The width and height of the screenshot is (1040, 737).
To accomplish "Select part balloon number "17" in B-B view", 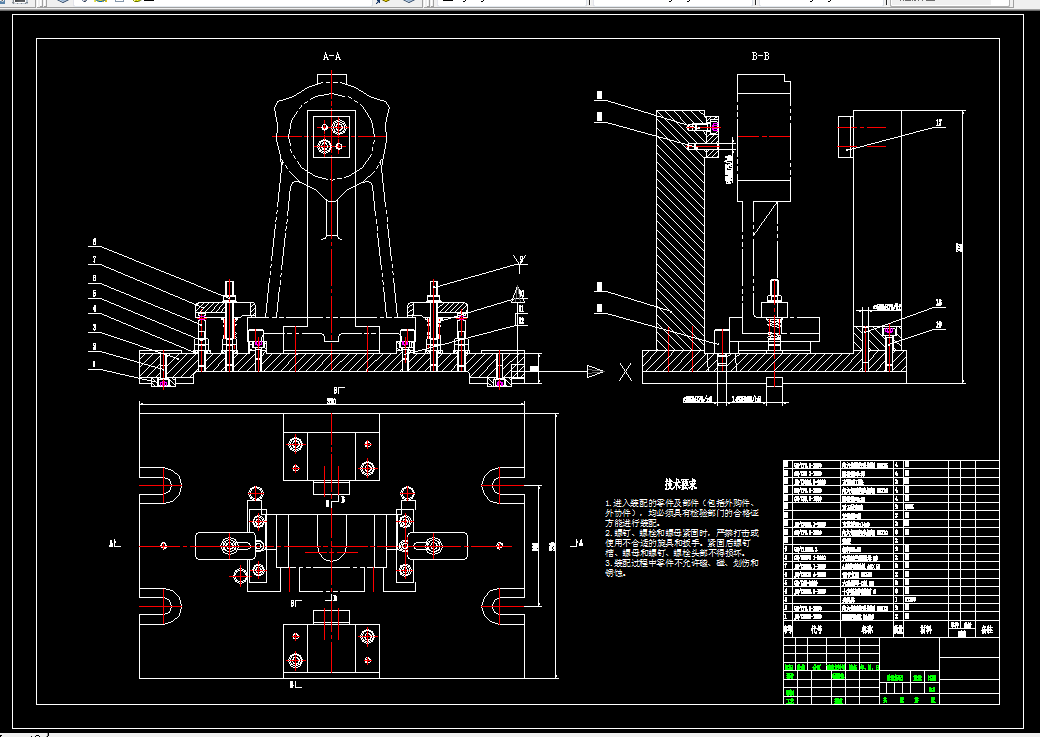I will click(939, 123).
